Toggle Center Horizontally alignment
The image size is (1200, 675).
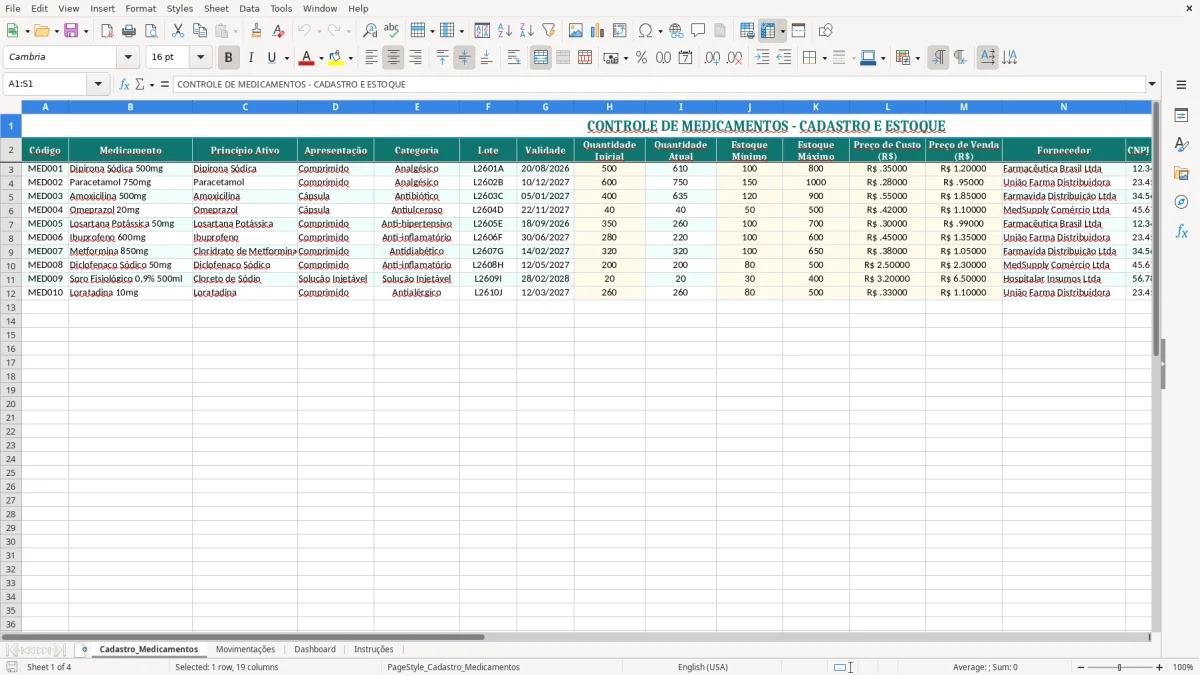click(393, 58)
